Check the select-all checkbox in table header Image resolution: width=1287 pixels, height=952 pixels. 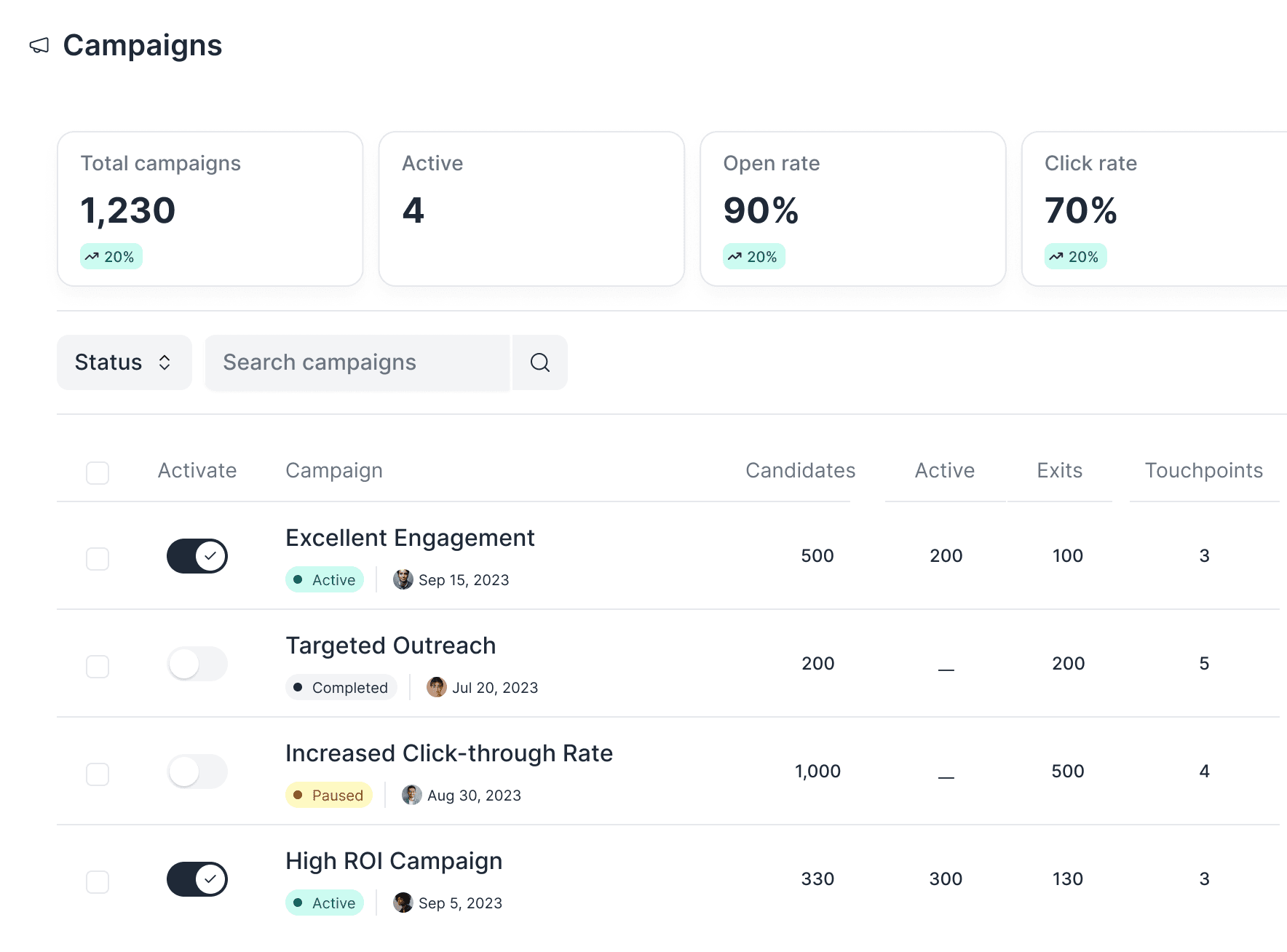(x=97, y=473)
